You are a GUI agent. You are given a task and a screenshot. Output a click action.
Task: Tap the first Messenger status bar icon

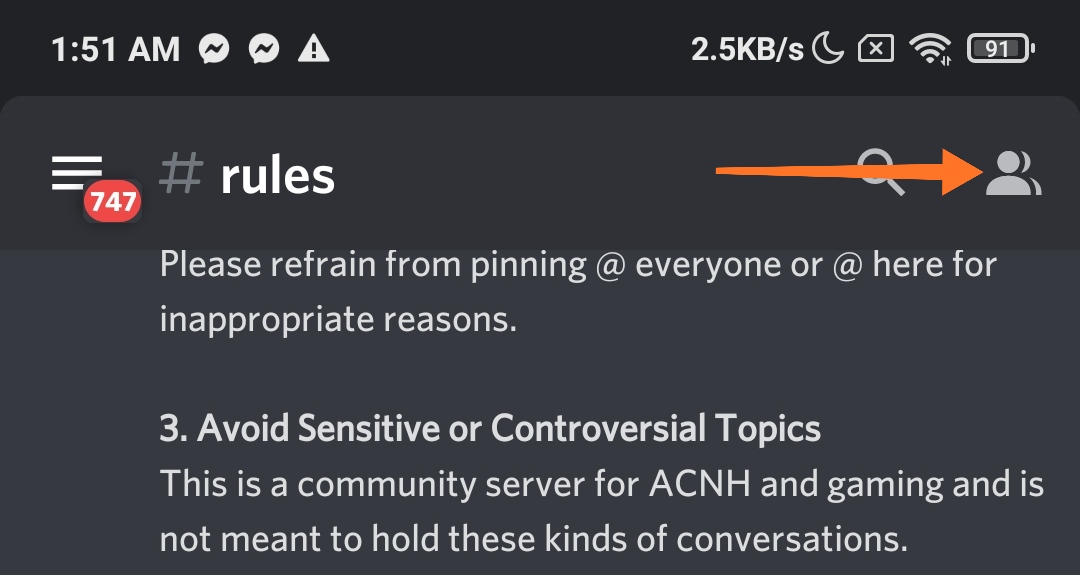pos(216,48)
